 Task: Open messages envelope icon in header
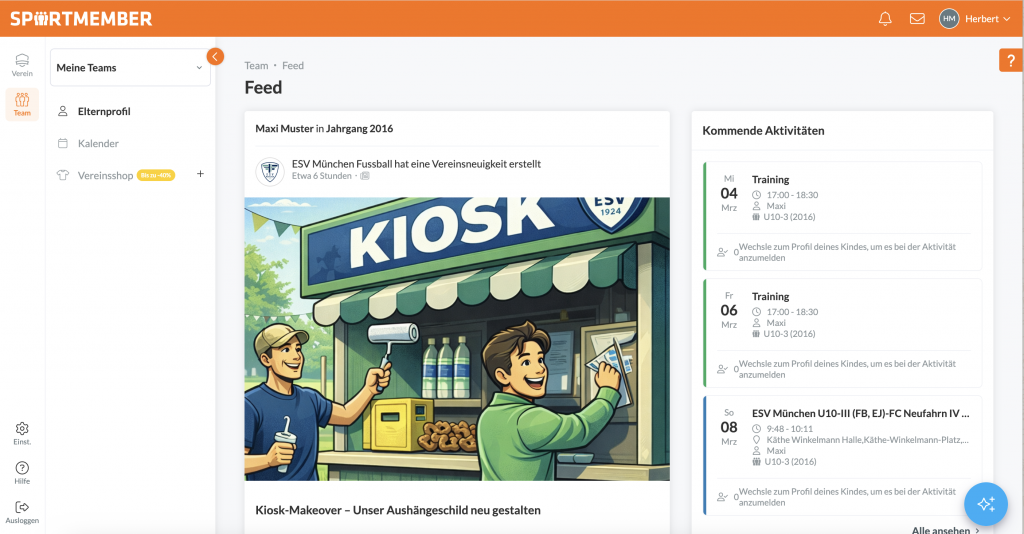[916, 19]
